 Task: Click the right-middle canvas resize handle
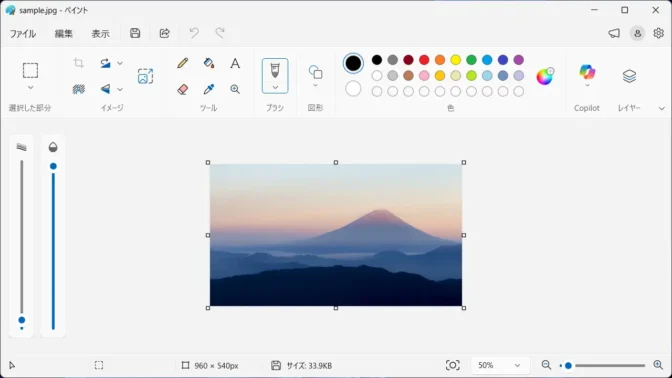click(x=464, y=235)
